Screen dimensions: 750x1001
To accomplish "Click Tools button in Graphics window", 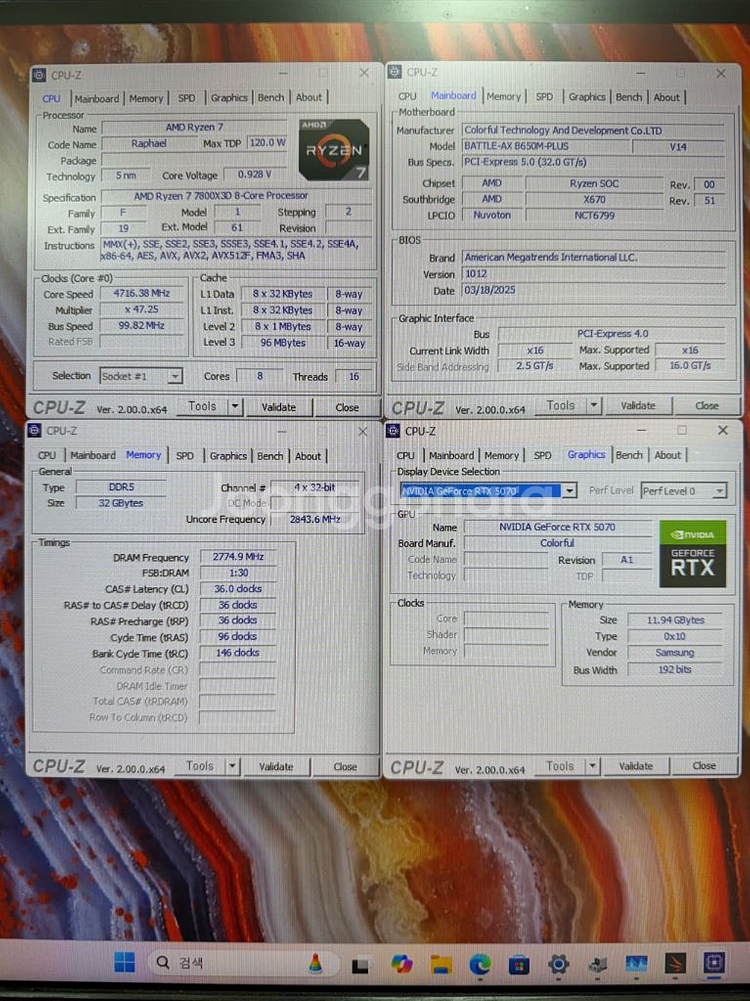I will pyautogui.click(x=560, y=765).
